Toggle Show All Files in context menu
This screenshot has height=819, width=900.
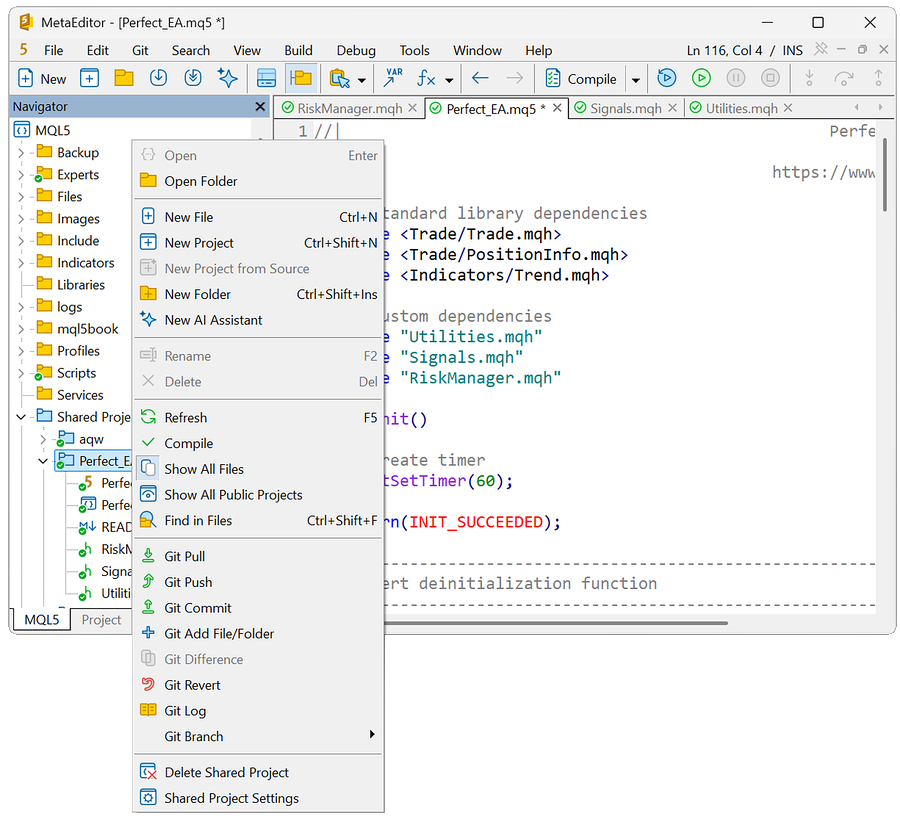[258, 469]
